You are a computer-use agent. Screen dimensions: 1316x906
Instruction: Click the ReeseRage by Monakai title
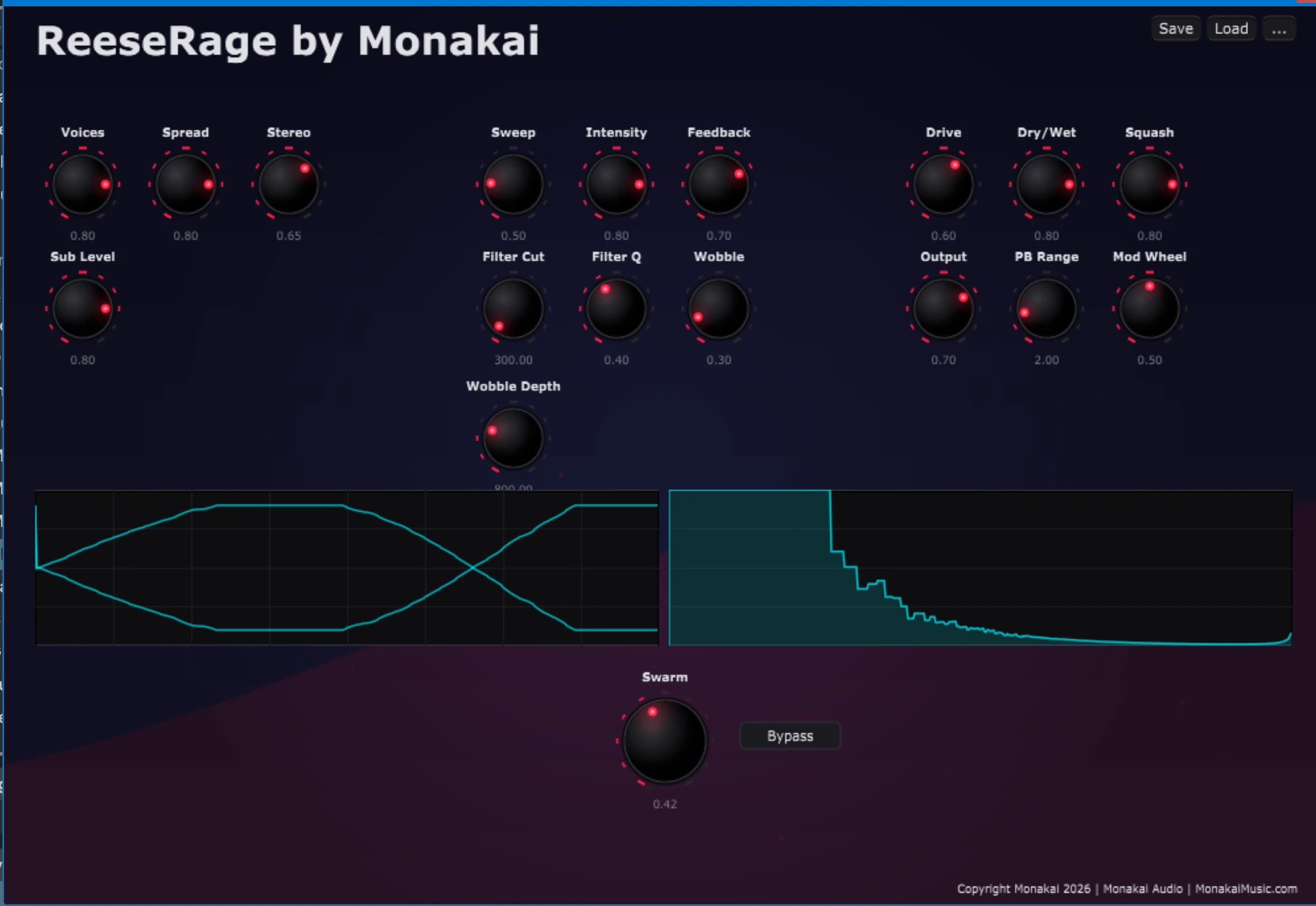[x=288, y=41]
